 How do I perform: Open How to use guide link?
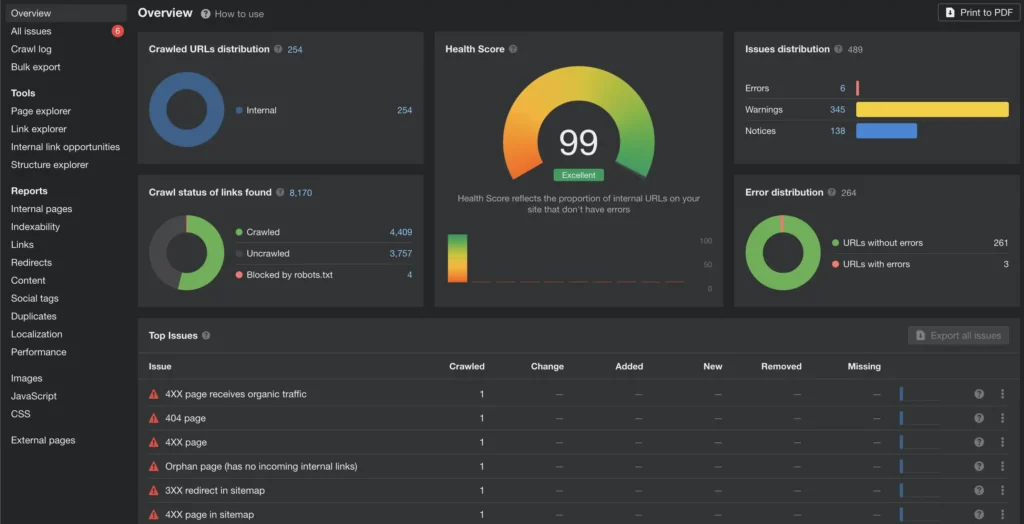point(239,14)
